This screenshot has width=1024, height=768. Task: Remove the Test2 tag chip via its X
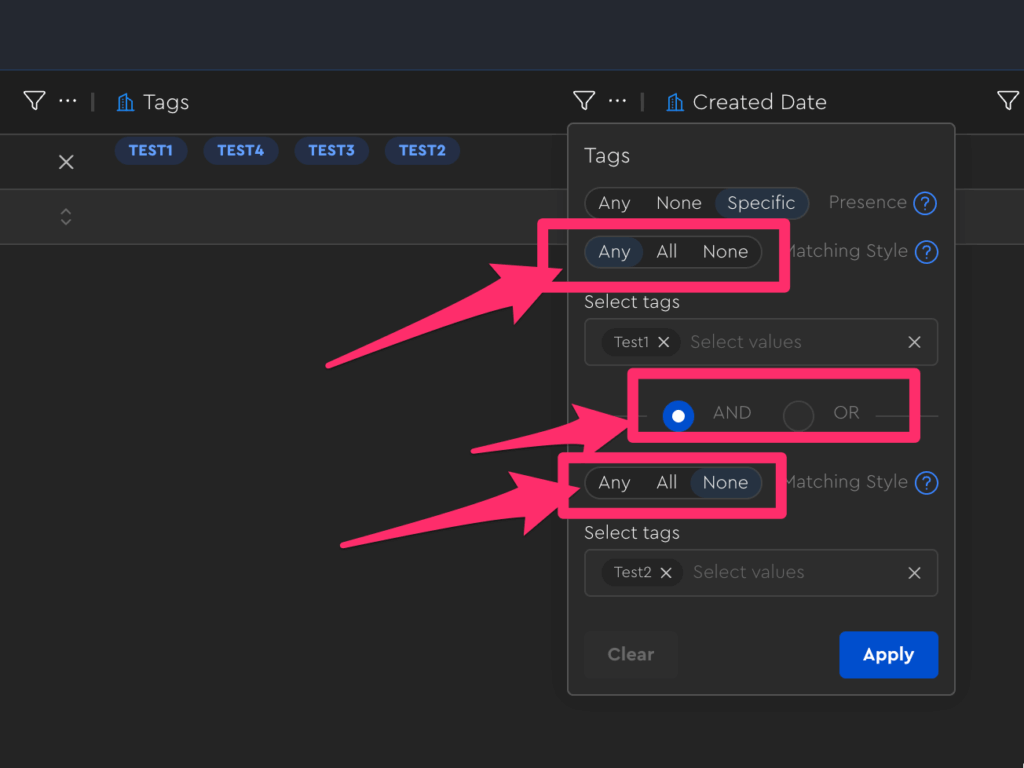coord(666,573)
